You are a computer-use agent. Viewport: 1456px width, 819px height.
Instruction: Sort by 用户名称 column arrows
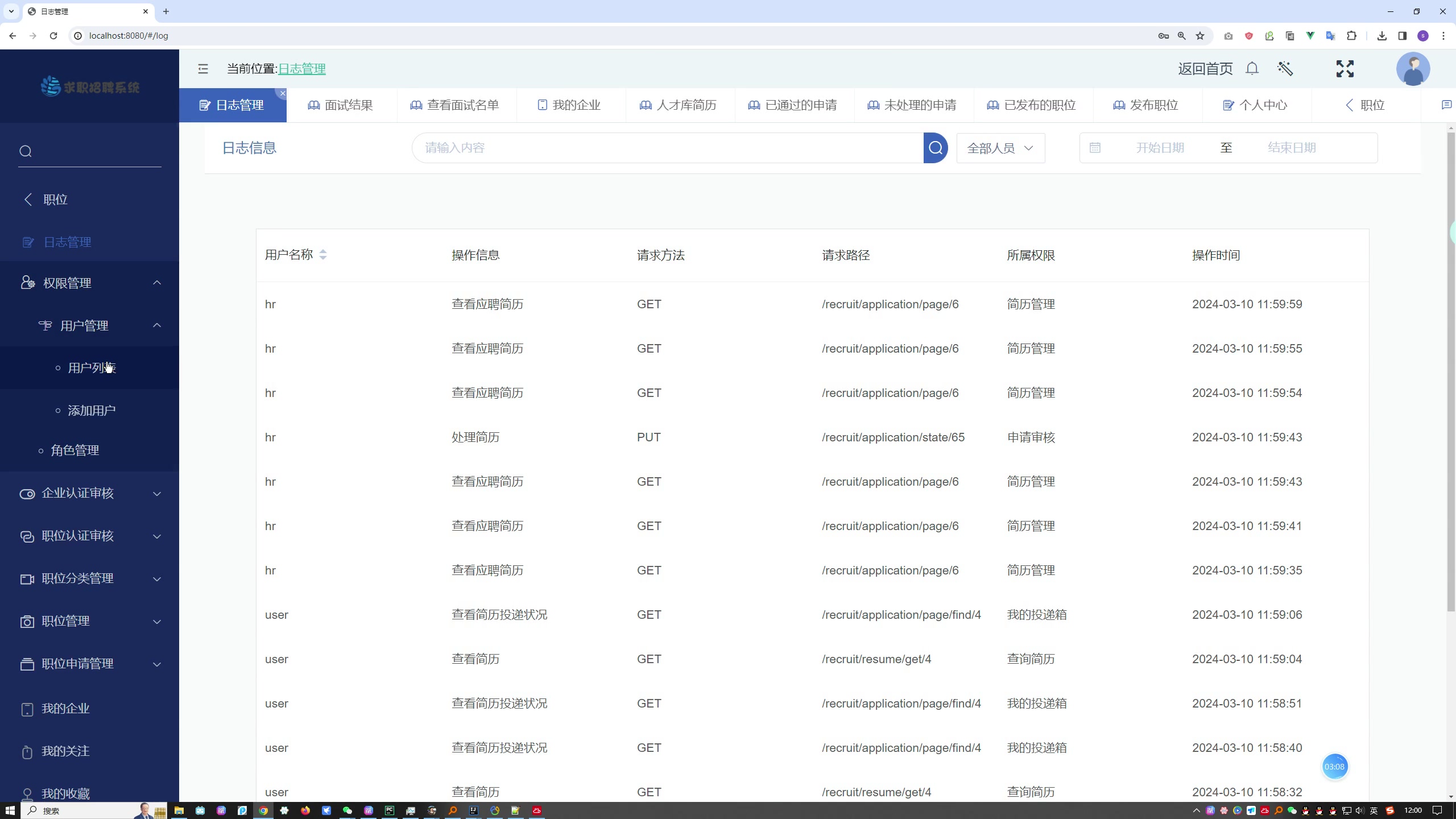coord(323,255)
